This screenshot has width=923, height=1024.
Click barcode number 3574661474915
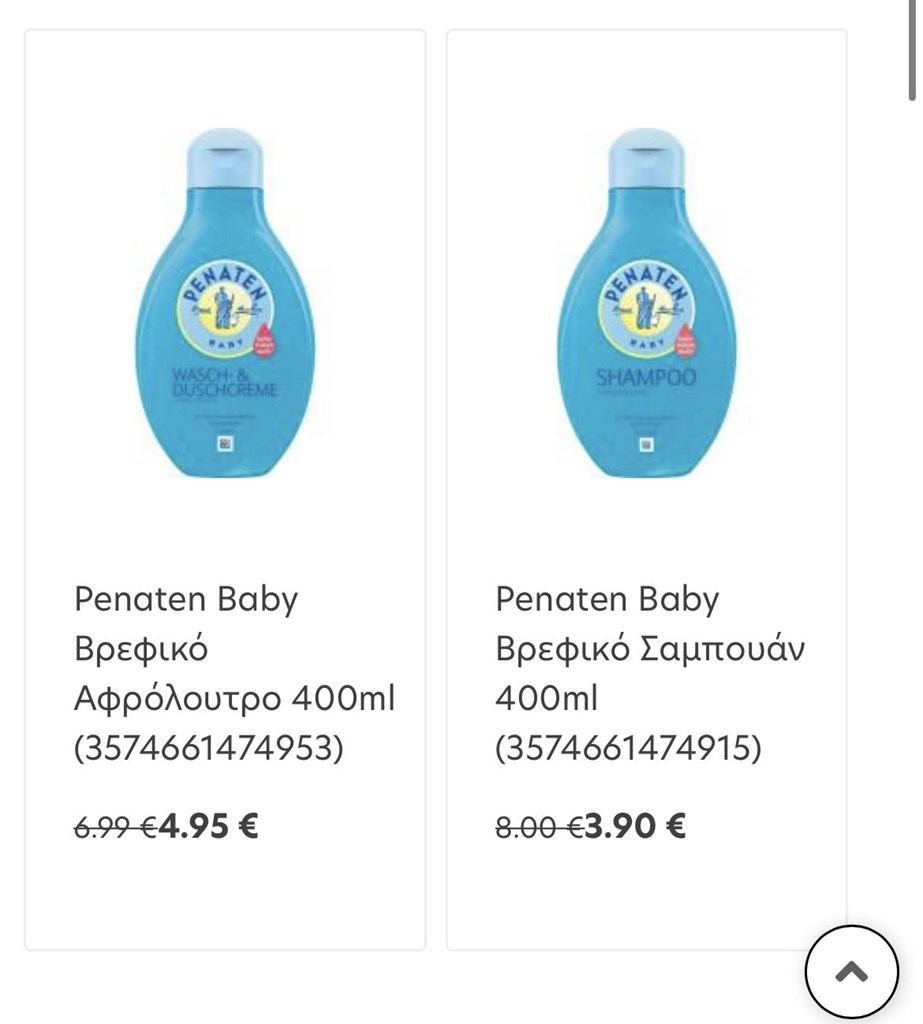(628, 748)
